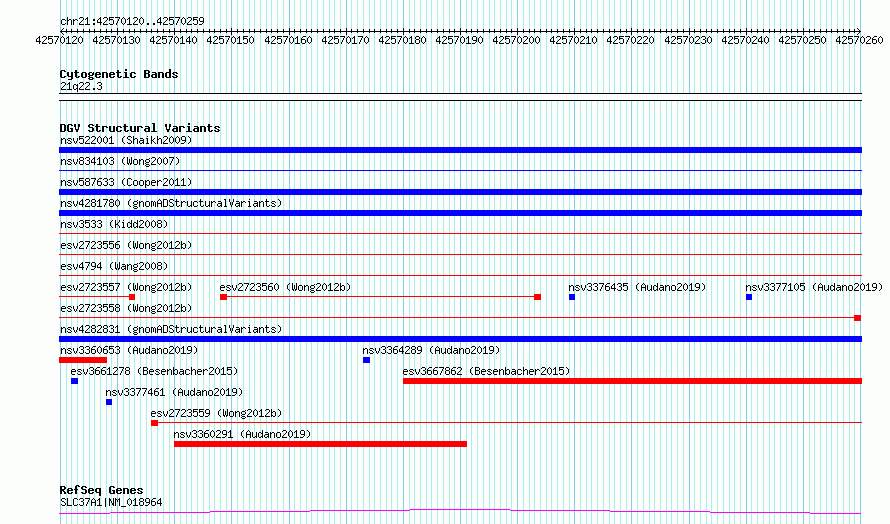This screenshot has width=890, height=524.
Task: Click the blue marker under esv3661278
Action: 74,381
